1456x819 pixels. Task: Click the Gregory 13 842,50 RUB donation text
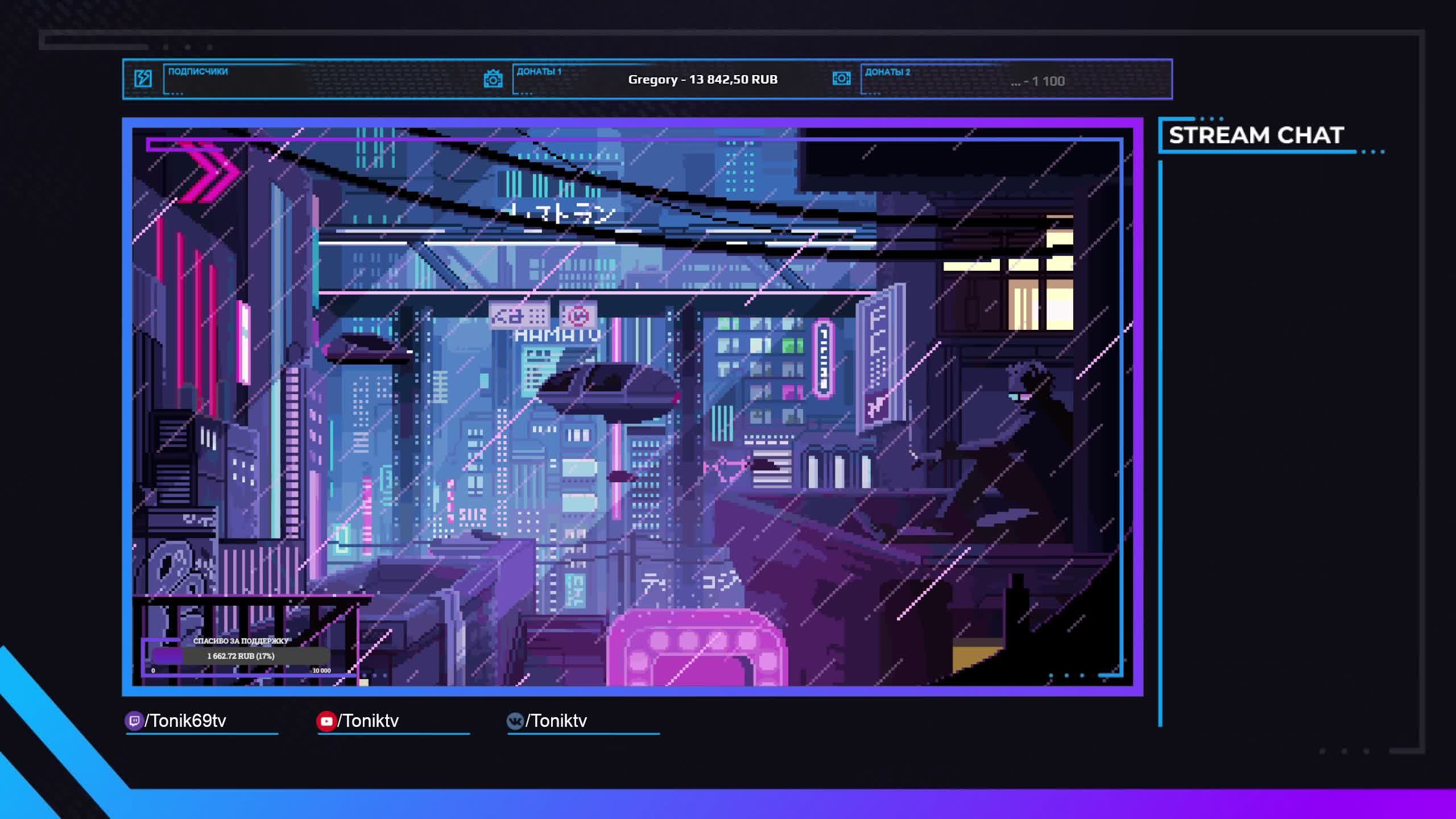(702, 80)
